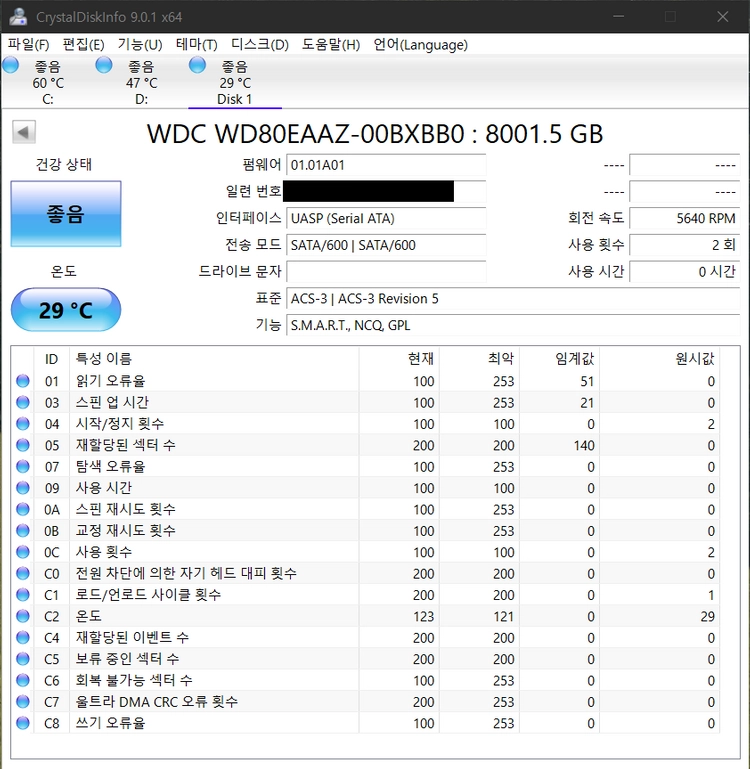
Task: Click status orb of attribute C1 로드/언로드 사이클
Action: tap(23, 595)
